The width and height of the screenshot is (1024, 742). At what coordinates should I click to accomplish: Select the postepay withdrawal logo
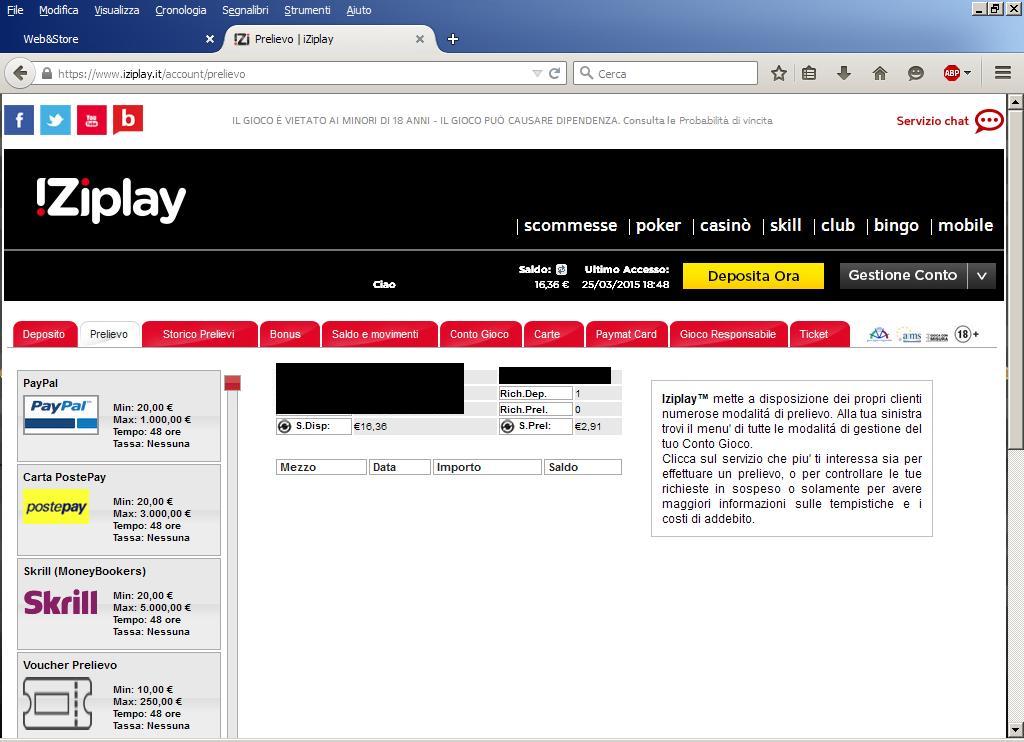pos(56,507)
